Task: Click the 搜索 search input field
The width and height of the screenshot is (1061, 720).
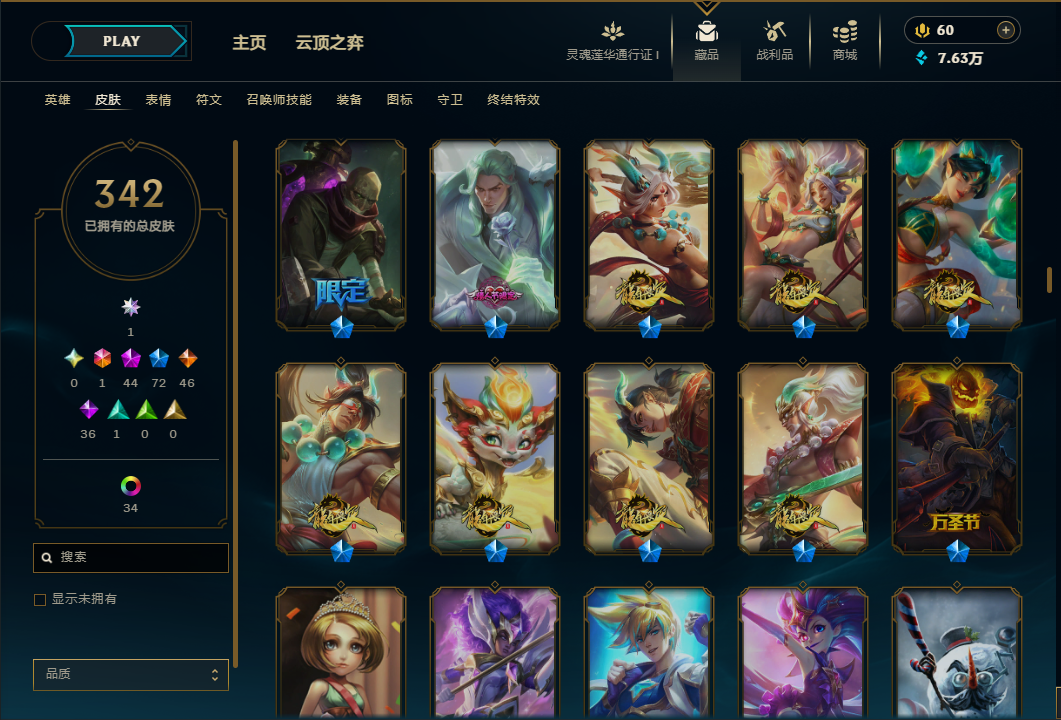Action: tap(131, 558)
